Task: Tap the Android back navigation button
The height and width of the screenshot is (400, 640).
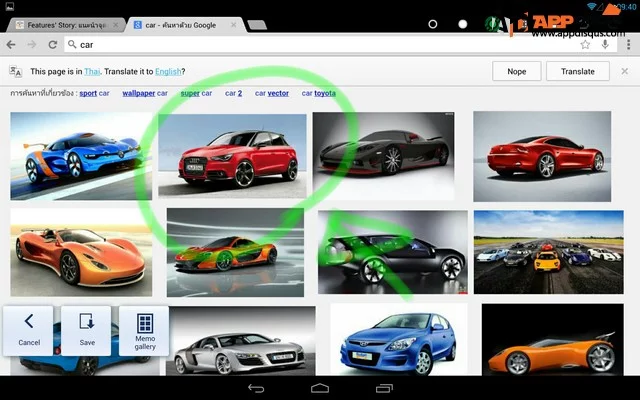Action: [x=256, y=388]
